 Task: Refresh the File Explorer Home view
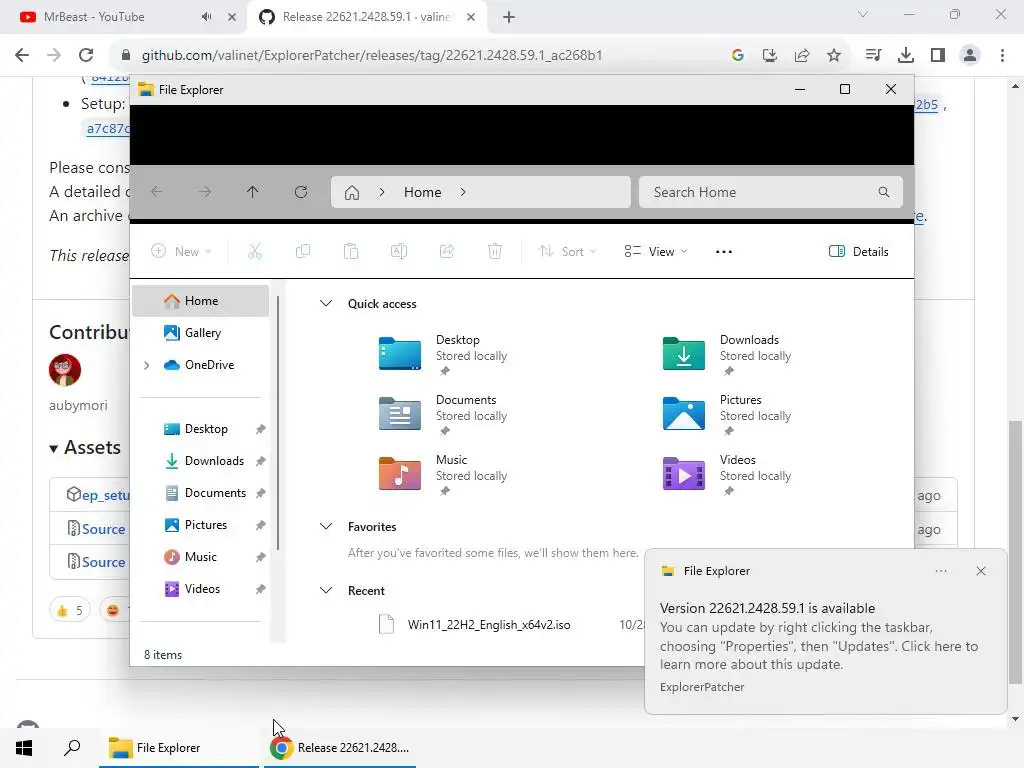coord(301,192)
